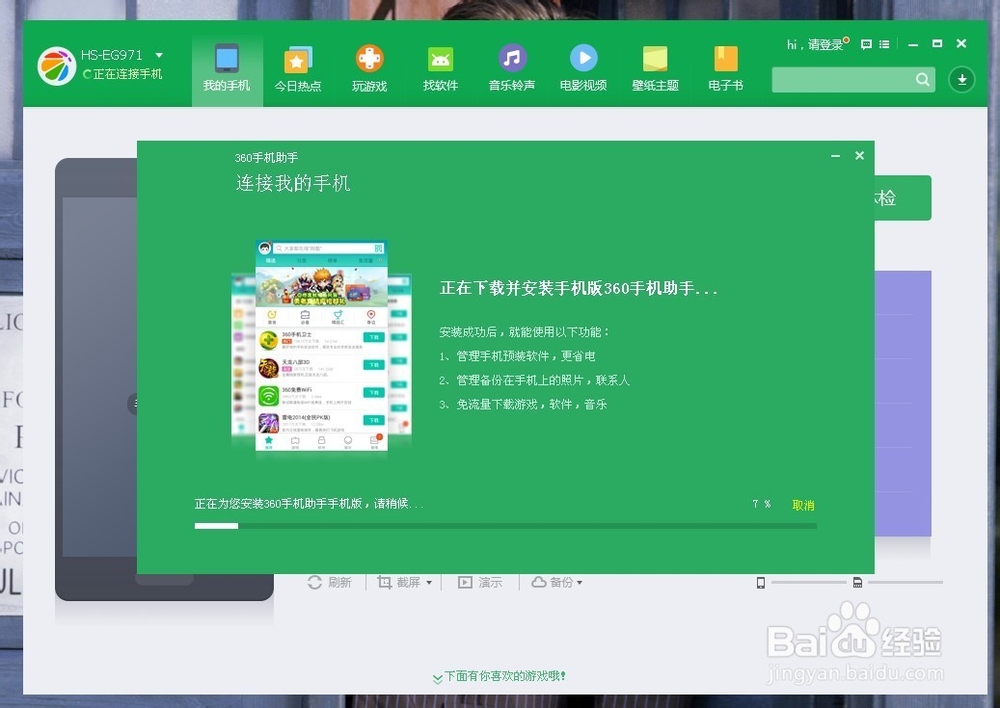Viewport: 1000px width, 708px height.
Task: Click the 360手机助手 dialog title
Action: [266, 158]
